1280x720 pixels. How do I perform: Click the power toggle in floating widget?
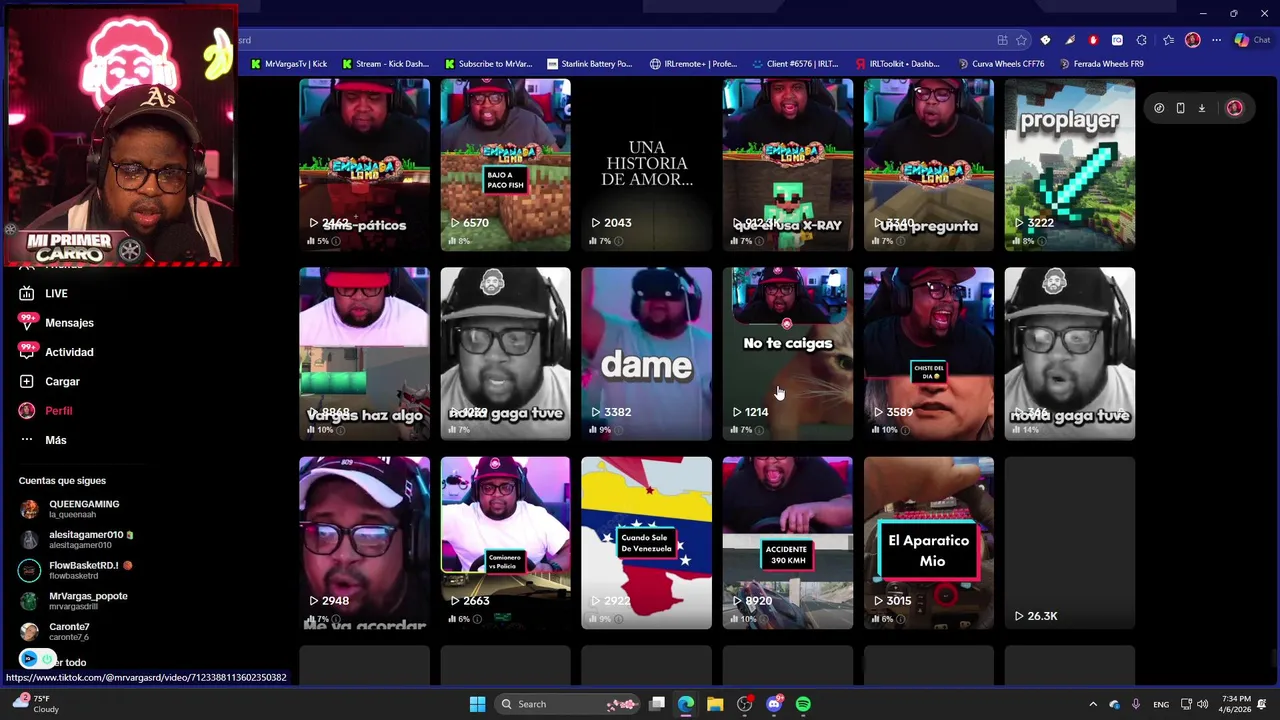coord(46,659)
